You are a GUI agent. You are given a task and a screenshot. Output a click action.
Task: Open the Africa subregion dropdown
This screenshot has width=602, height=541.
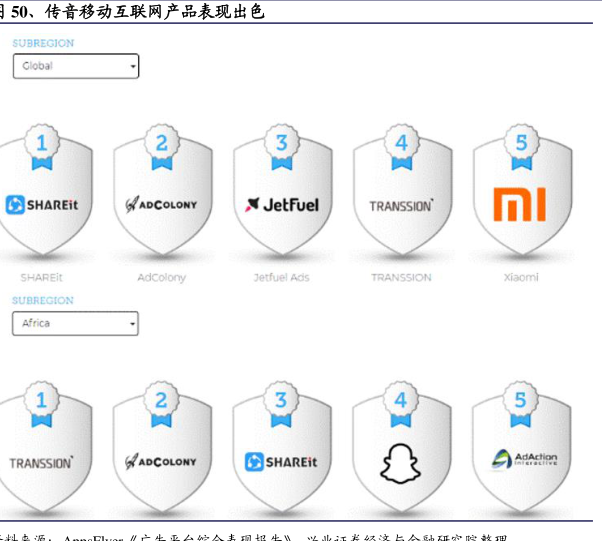[x=75, y=323]
